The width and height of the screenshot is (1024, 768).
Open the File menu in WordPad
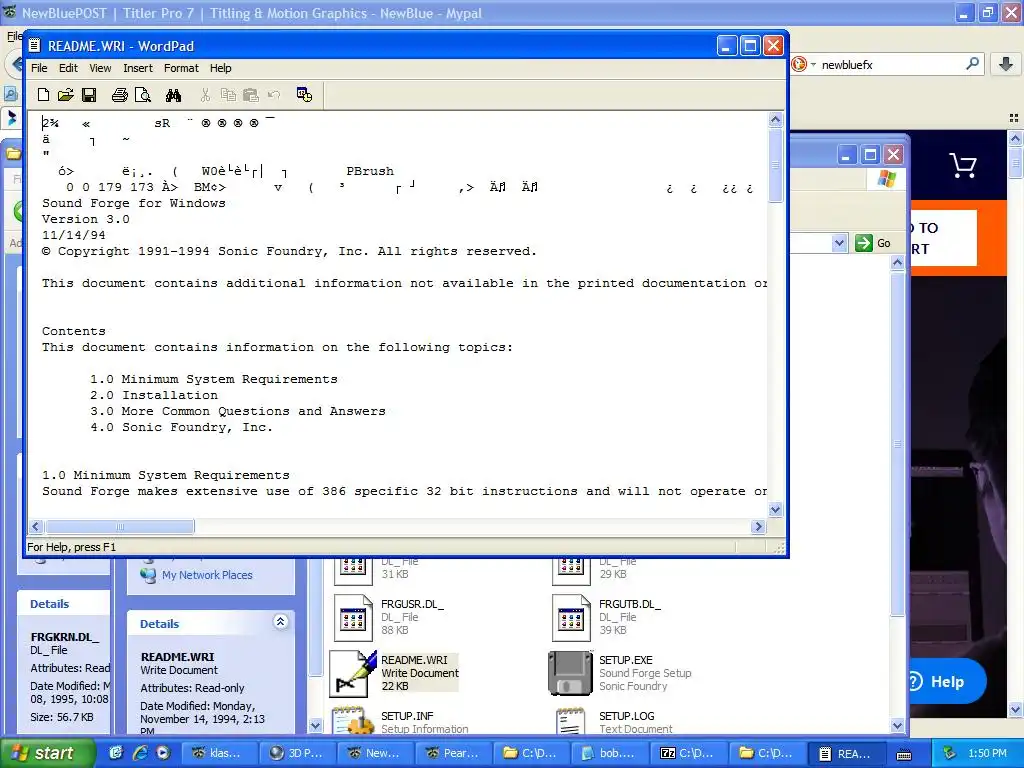point(39,68)
